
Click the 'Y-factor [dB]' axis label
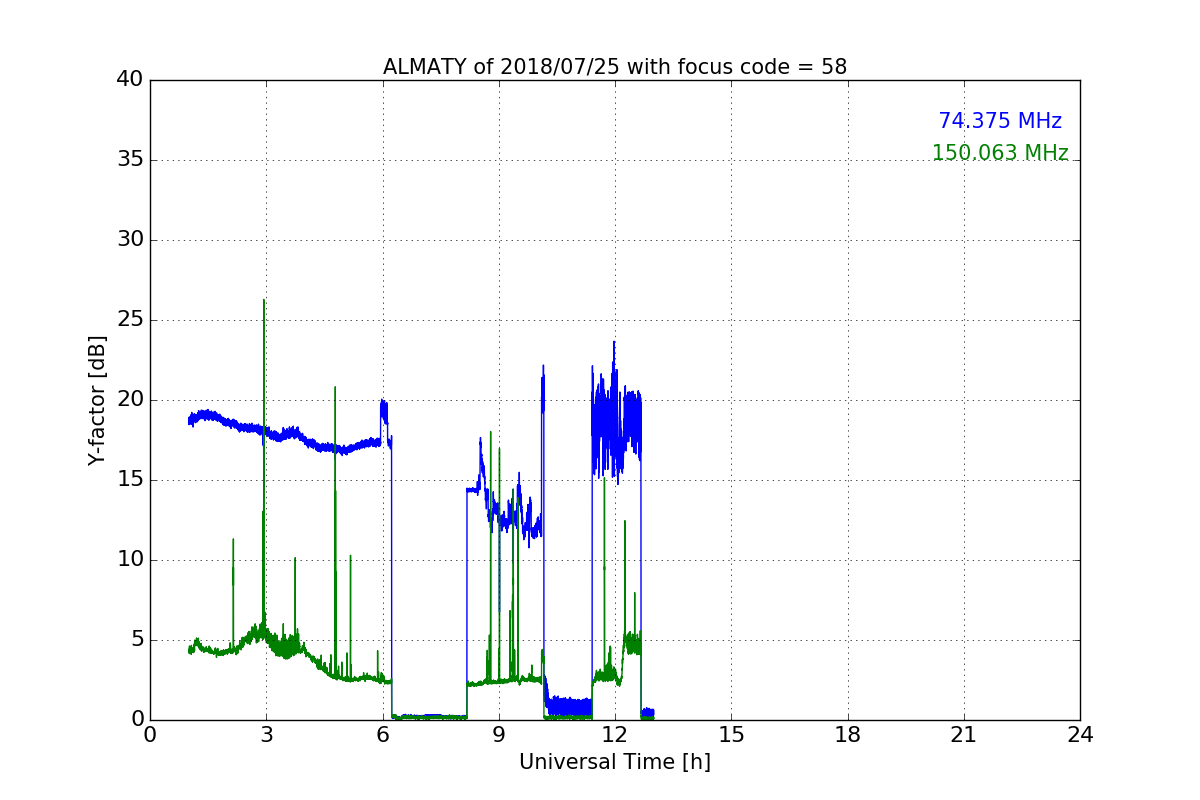pos(97,400)
